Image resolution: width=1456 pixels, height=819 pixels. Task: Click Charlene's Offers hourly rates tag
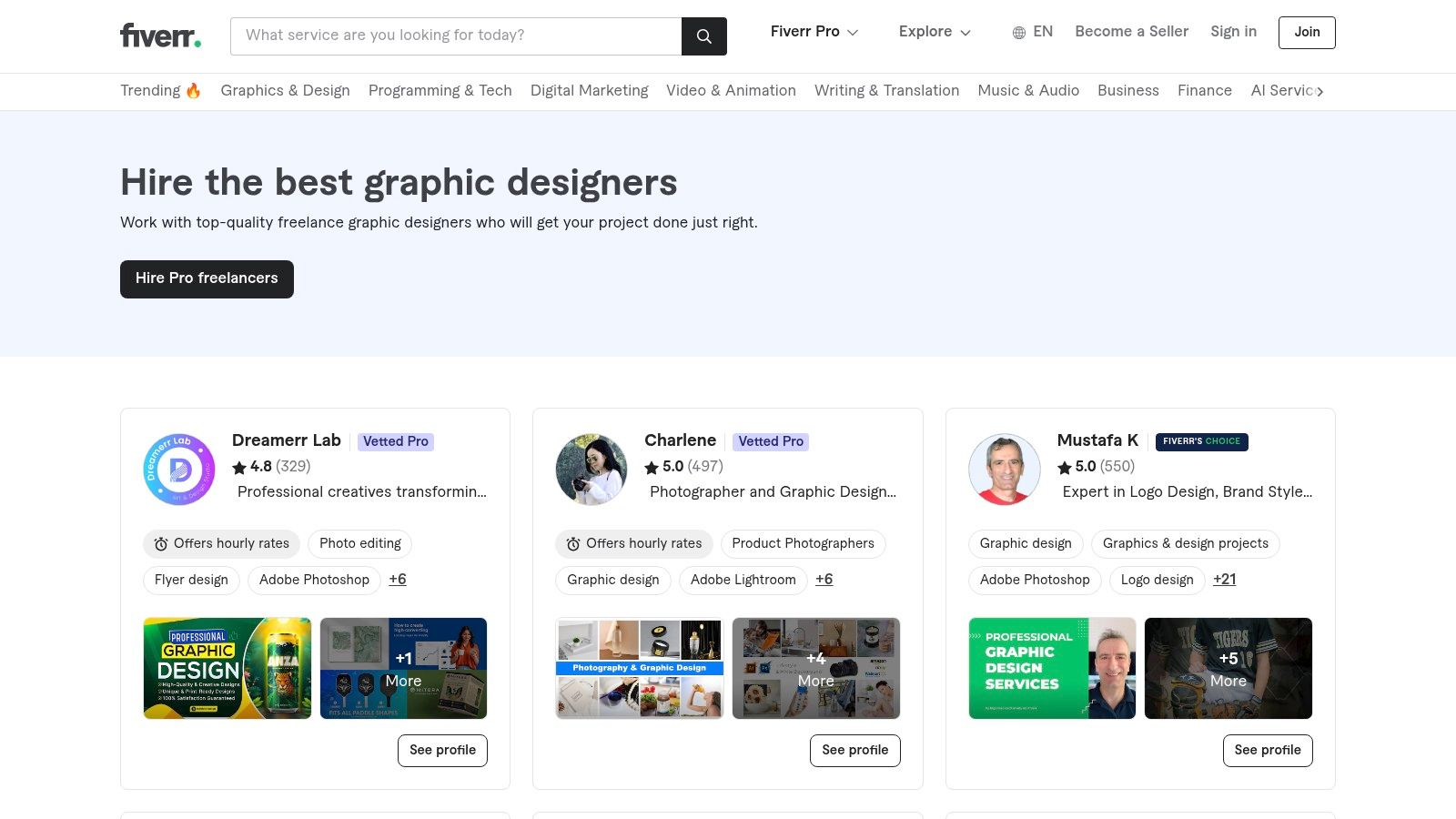(634, 544)
